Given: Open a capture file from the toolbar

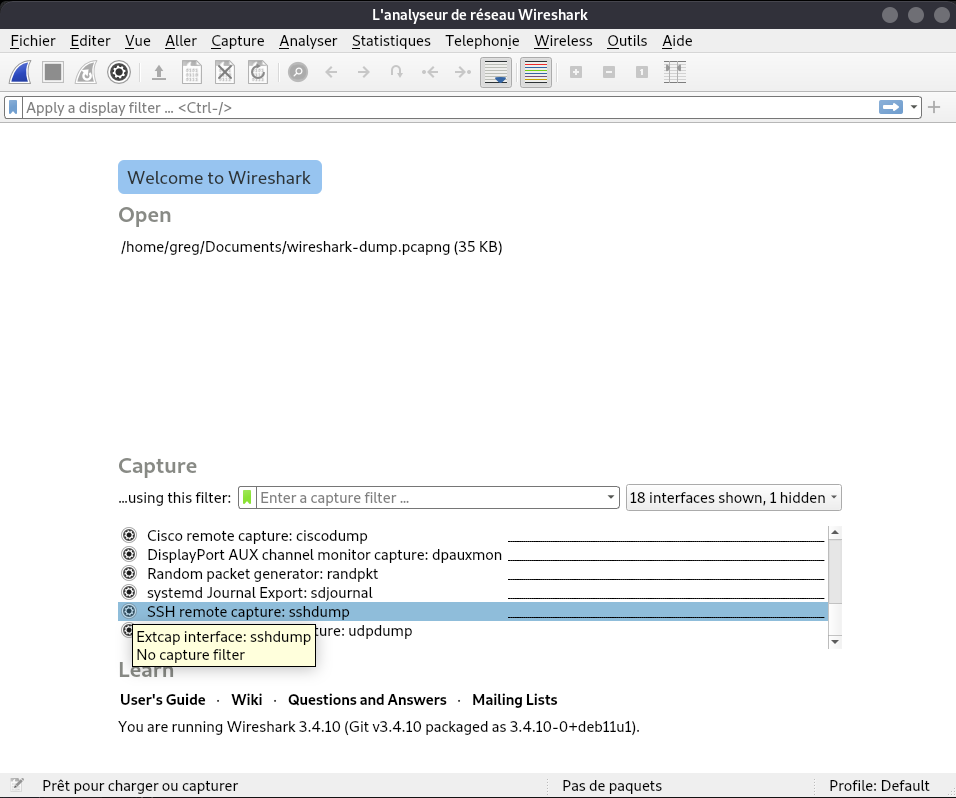Looking at the screenshot, I should tap(158, 72).
